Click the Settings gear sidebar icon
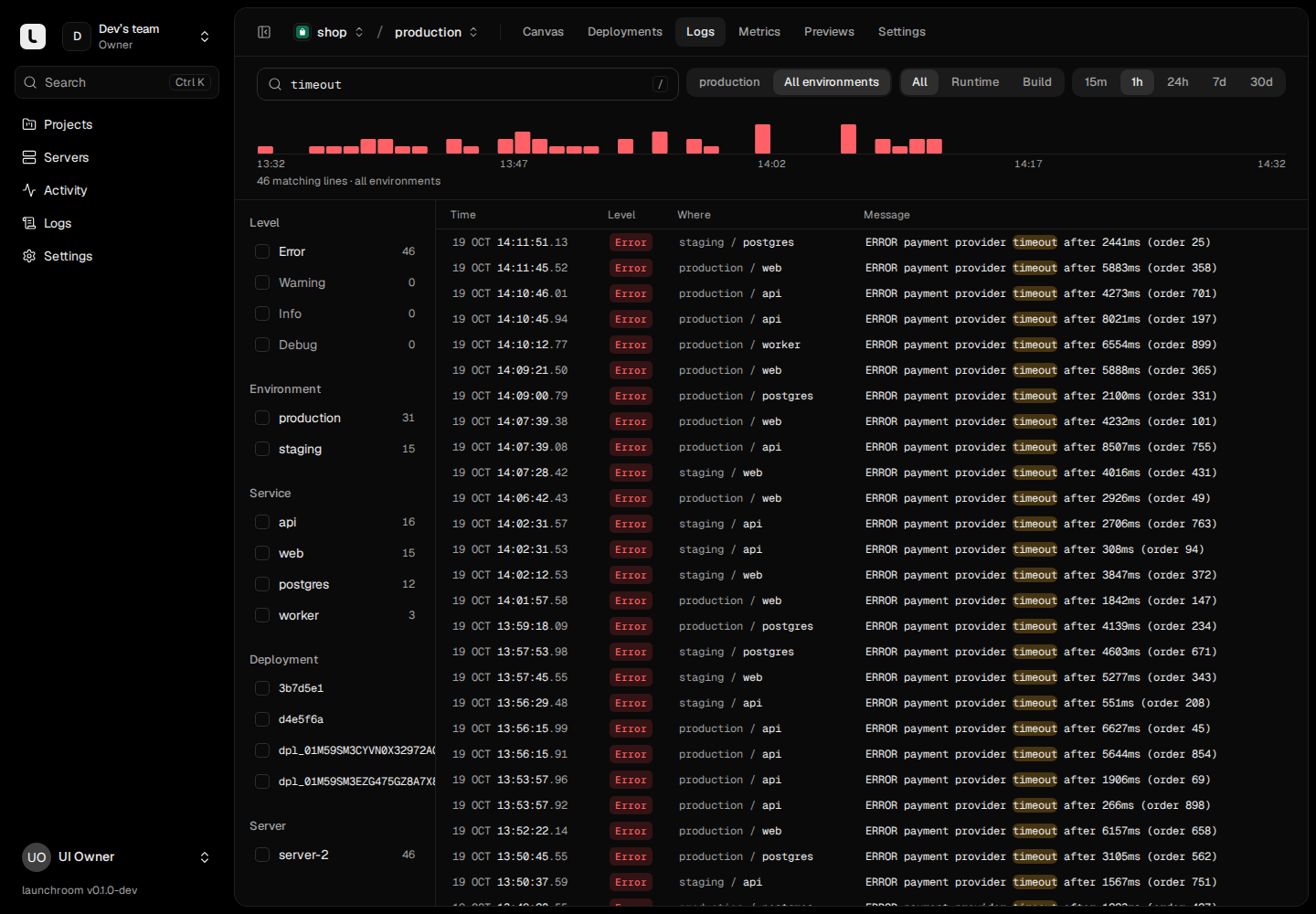Viewport: 1316px width, 914px height. pos(29,256)
